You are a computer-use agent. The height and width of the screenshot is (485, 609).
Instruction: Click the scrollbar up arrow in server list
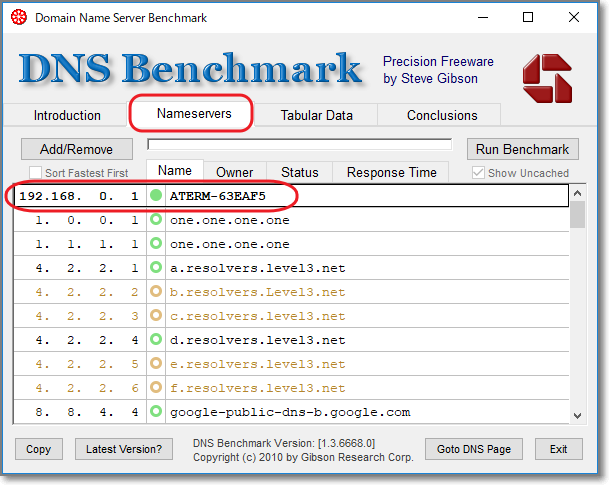click(578, 192)
